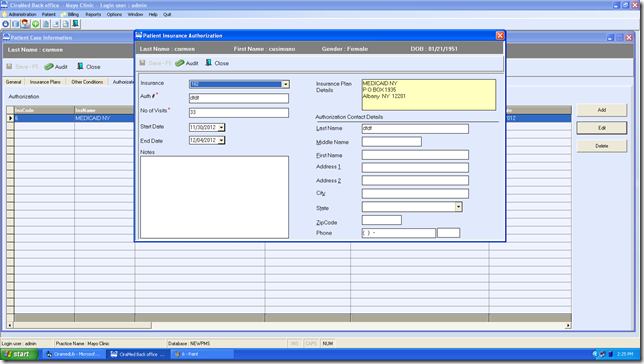The width and height of the screenshot is (644, 364).
Task: Open the Start Date picker dropdown
Action: coord(221,128)
